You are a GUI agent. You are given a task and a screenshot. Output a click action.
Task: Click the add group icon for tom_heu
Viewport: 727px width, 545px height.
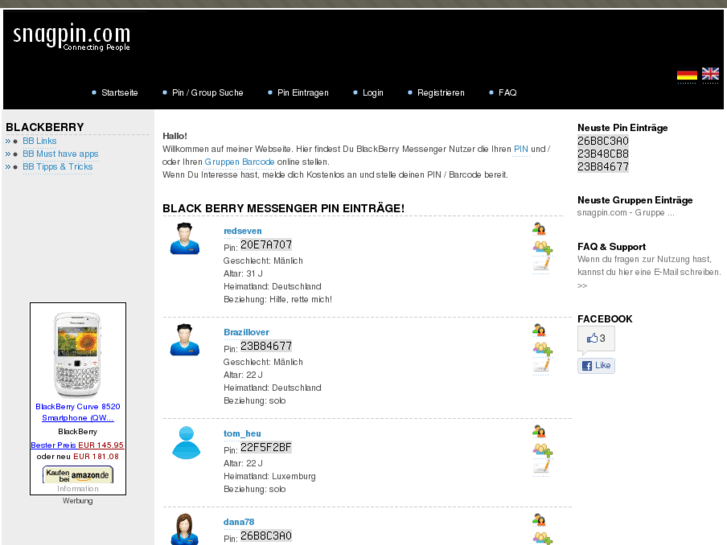[542, 450]
